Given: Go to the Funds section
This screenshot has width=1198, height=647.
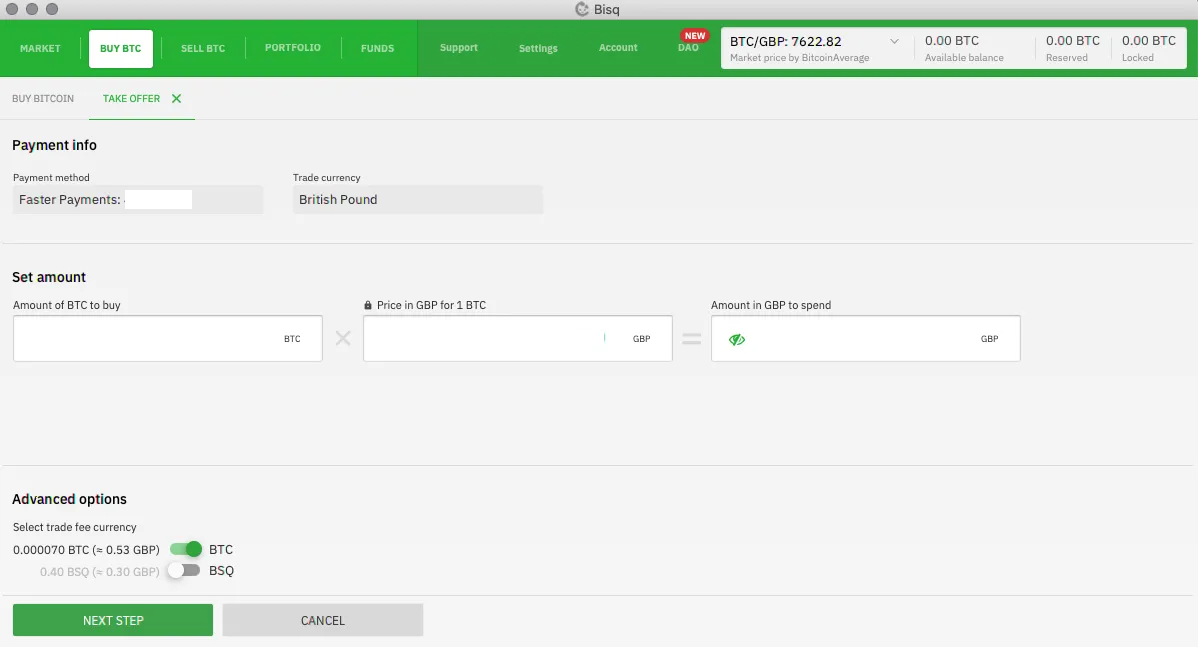Looking at the screenshot, I should pyautogui.click(x=377, y=48).
